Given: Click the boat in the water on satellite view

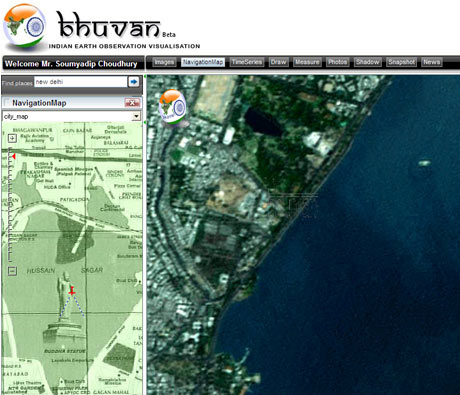Looking at the screenshot, I should point(424,163).
